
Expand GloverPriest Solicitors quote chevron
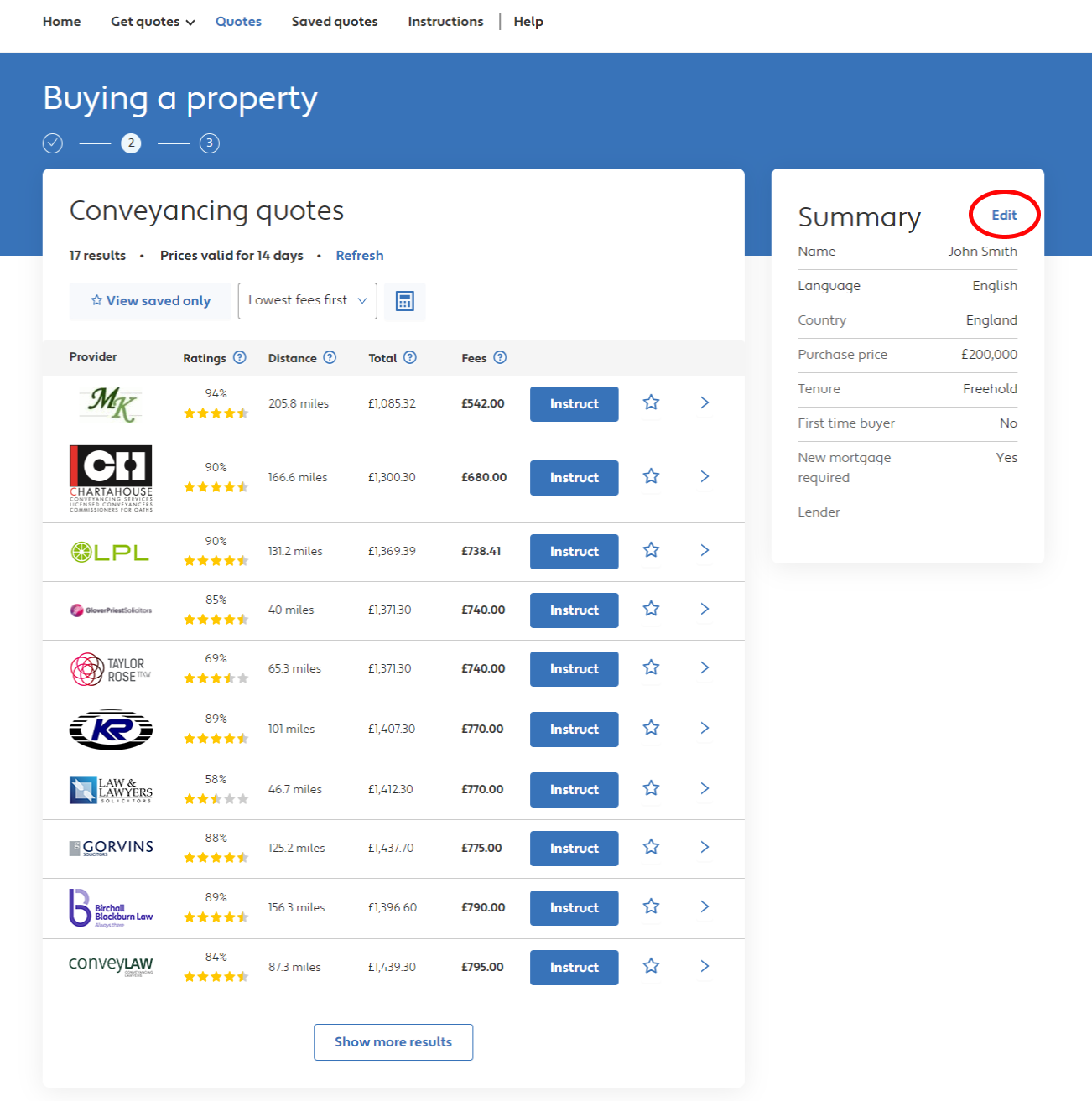(705, 609)
